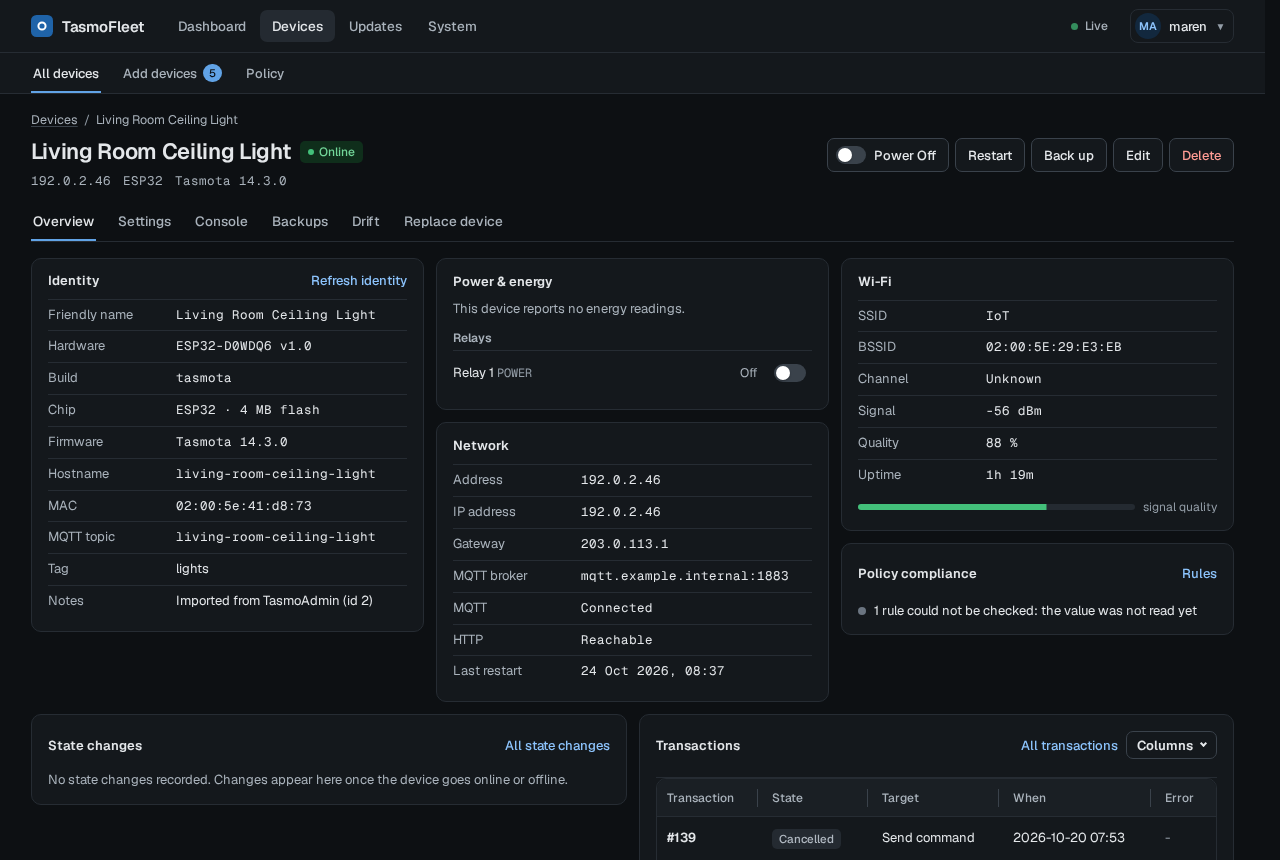The width and height of the screenshot is (1280, 860).
Task: Open the Columns dropdown
Action: click(x=1171, y=745)
